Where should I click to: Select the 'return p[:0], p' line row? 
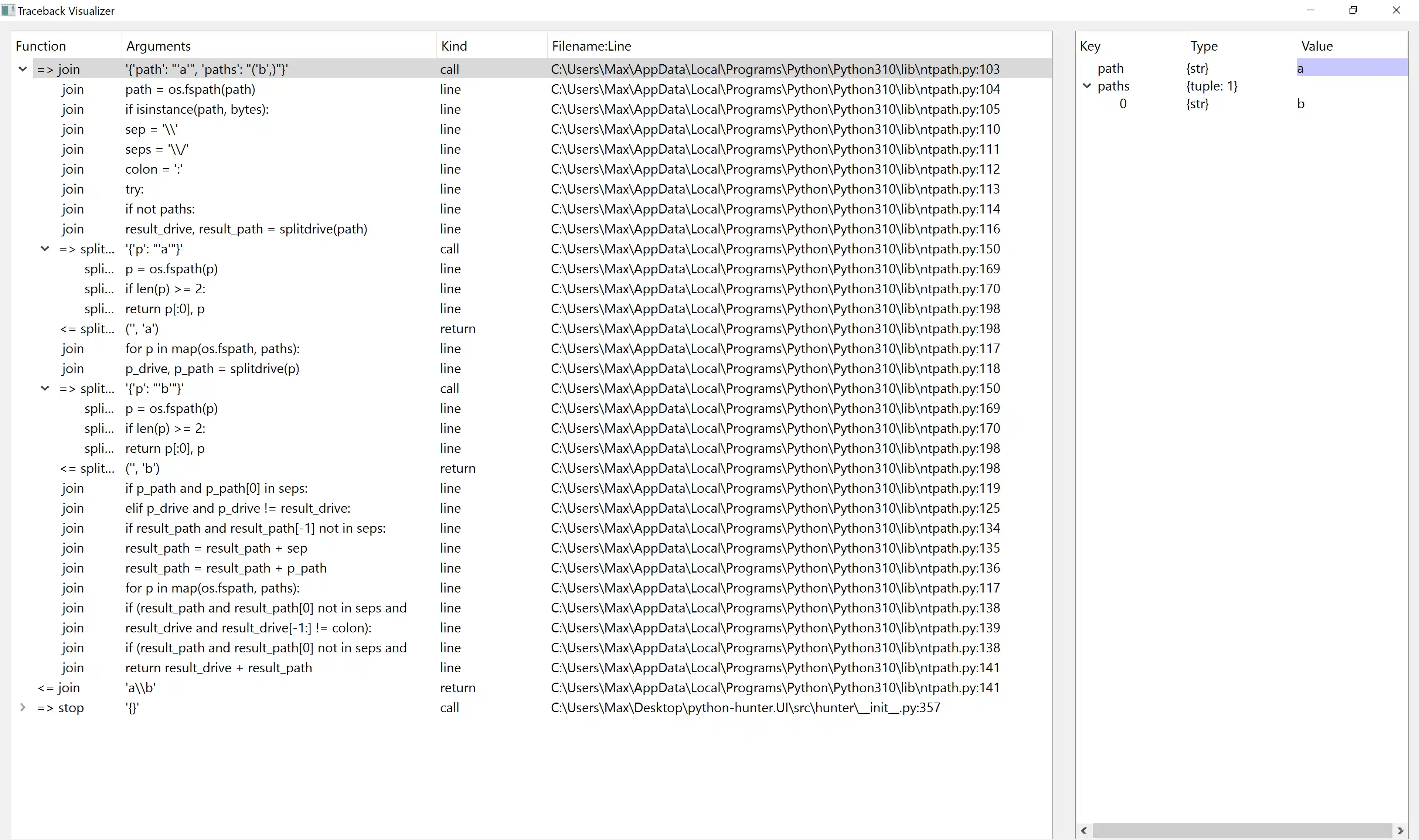(x=164, y=308)
